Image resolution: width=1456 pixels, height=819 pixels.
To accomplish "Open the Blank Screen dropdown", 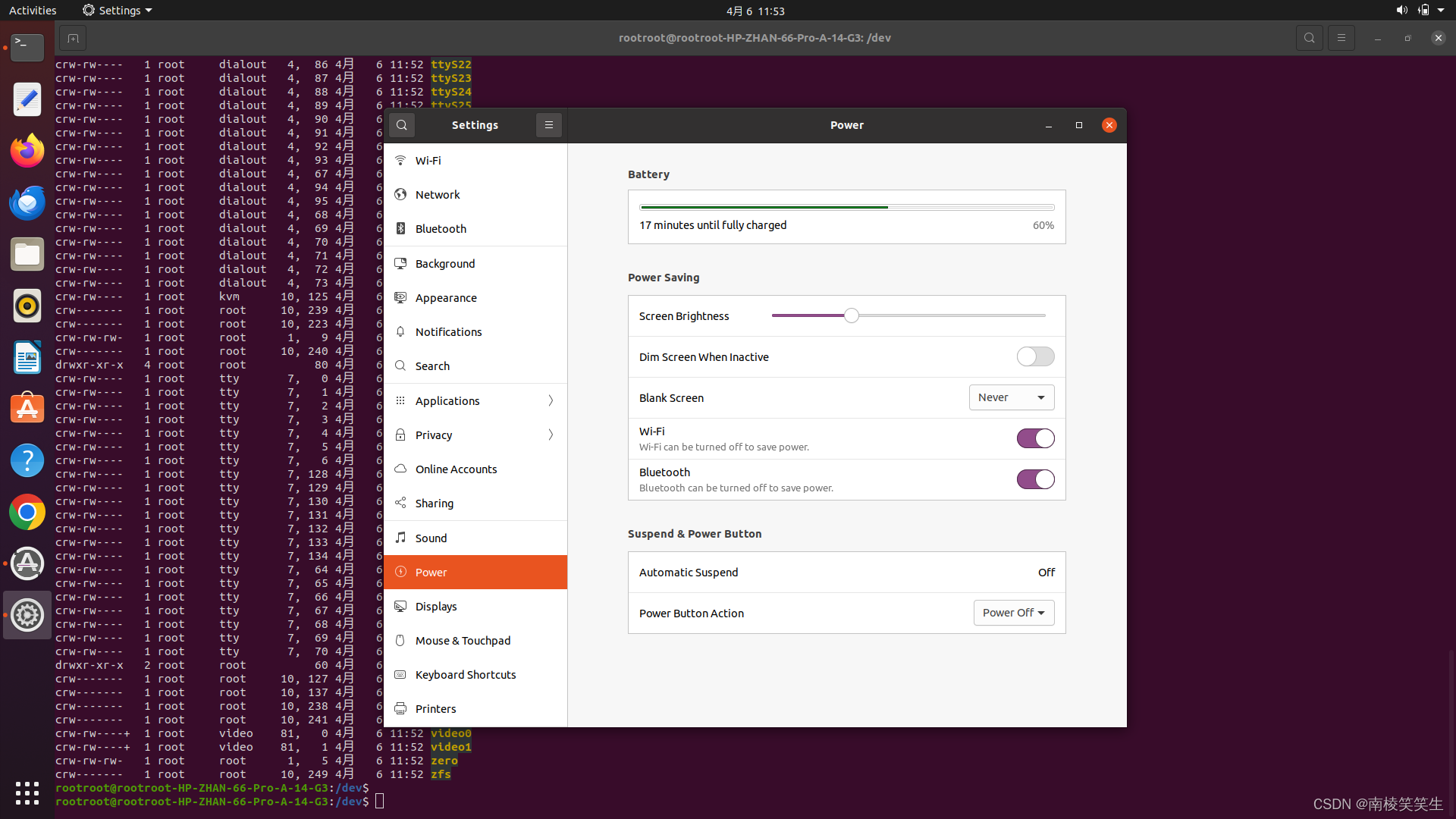I will [x=1011, y=397].
